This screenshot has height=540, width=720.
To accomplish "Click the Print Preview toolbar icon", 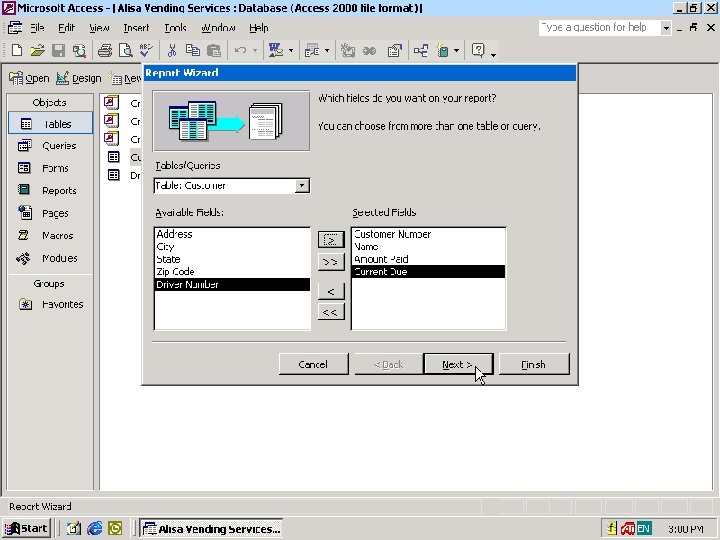I will pos(125,50).
